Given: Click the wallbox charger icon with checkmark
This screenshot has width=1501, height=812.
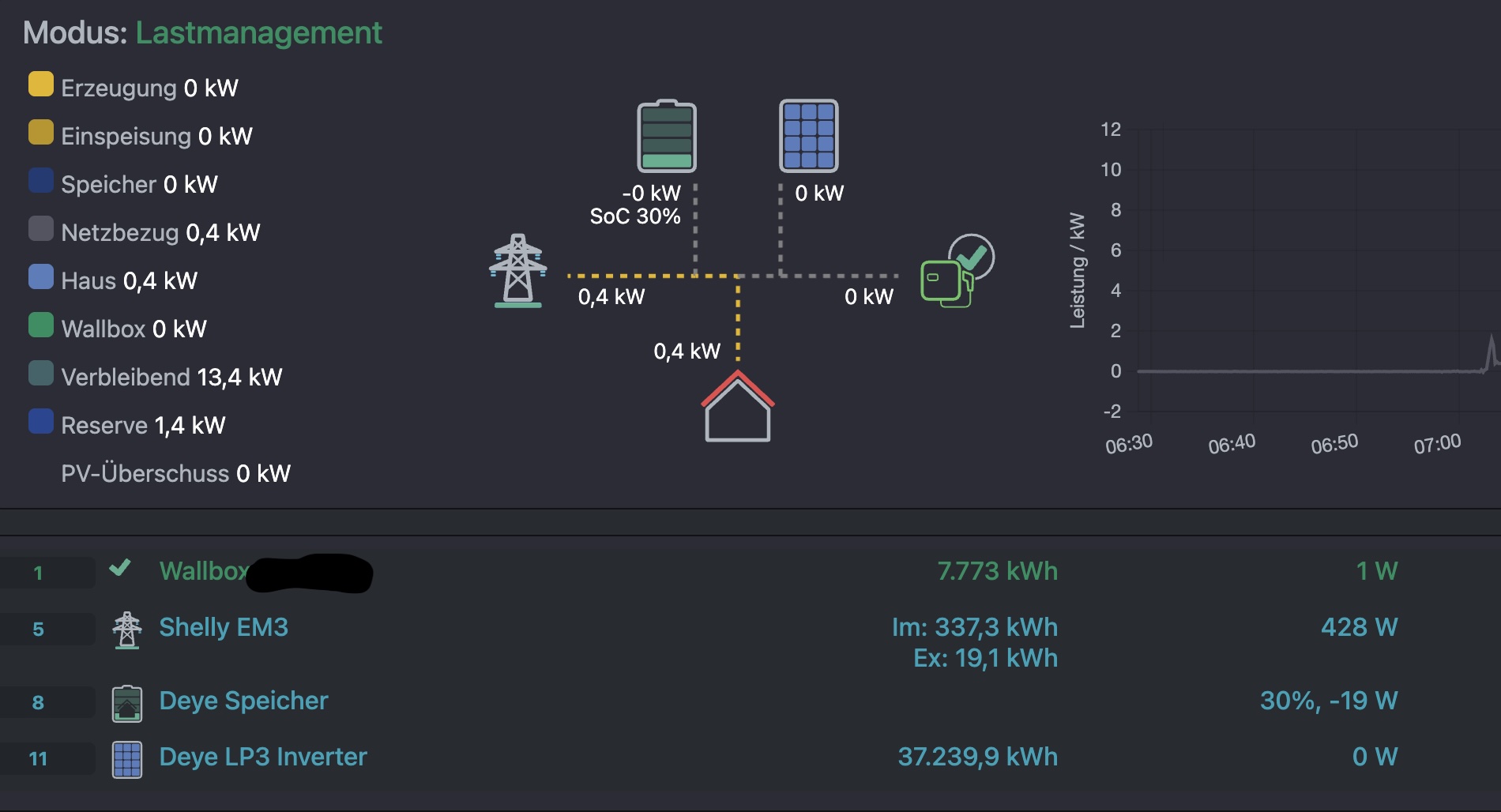Looking at the screenshot, I should tap(957, 271).
